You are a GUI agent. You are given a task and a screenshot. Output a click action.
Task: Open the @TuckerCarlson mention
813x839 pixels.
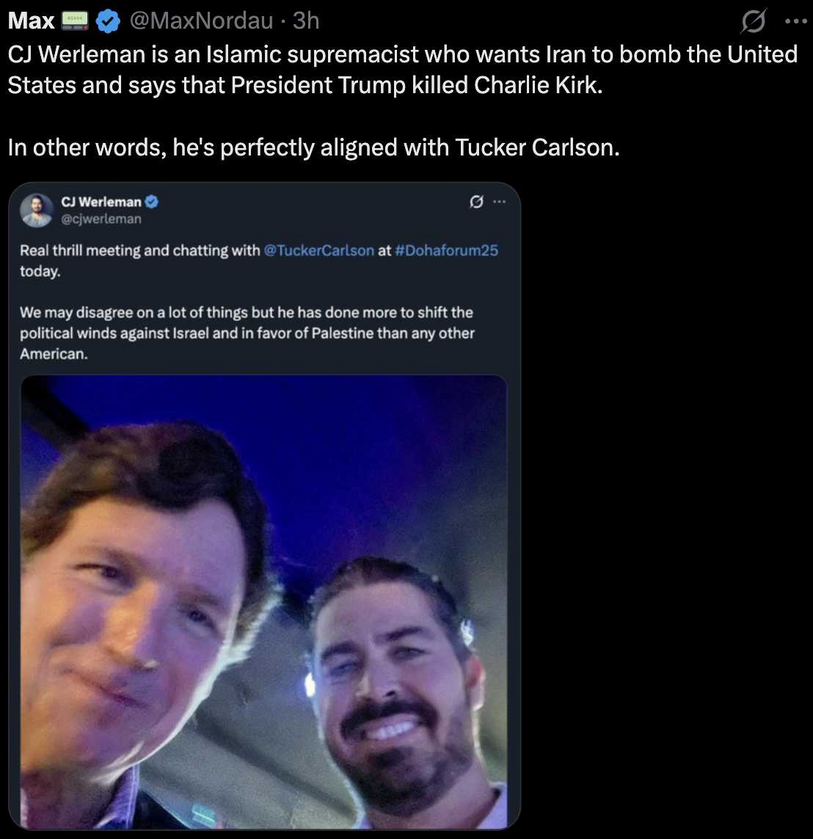tap(318, 251)
